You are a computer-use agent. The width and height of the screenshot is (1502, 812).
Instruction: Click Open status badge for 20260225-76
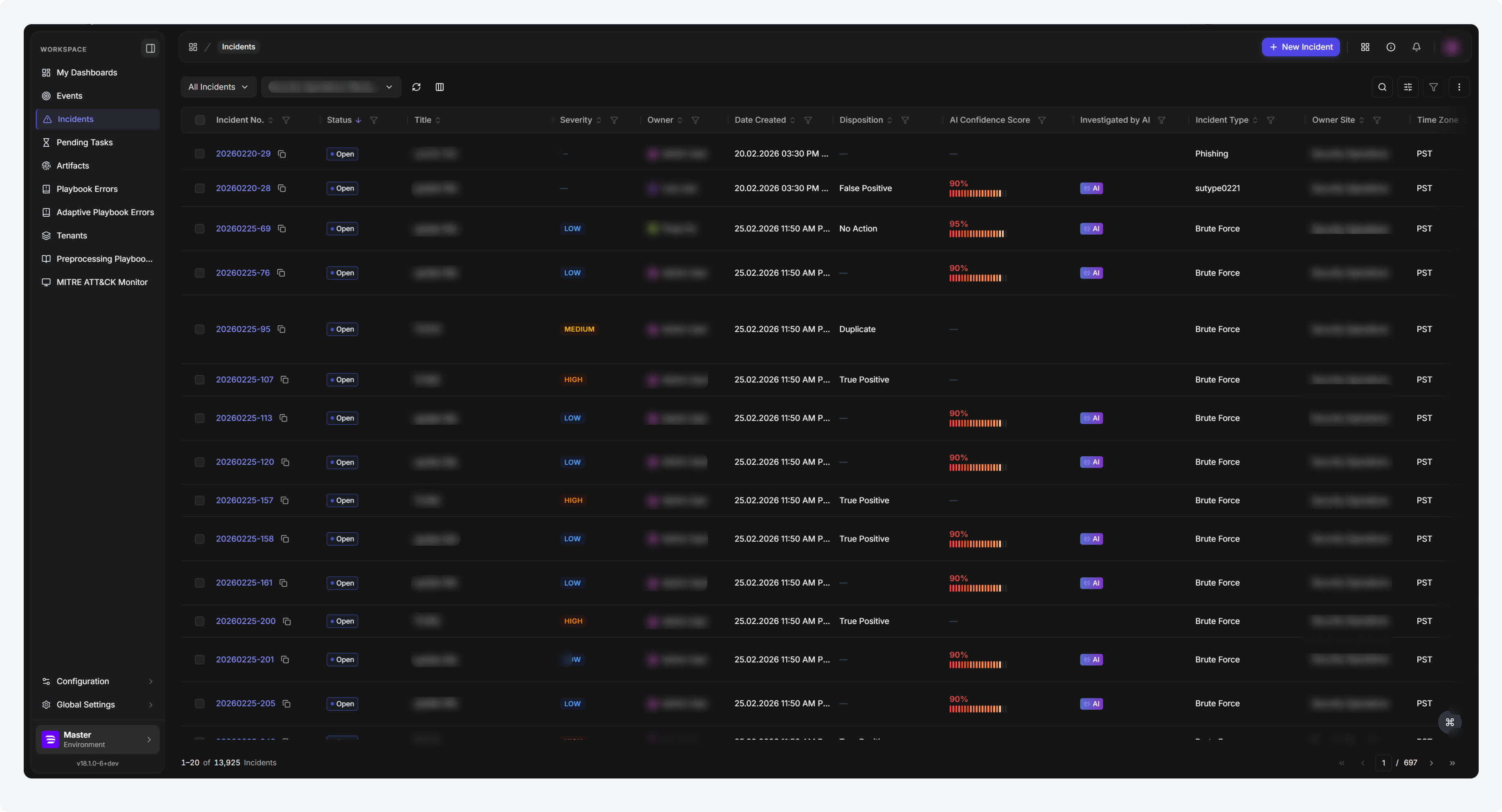click(x=342, y=273)
